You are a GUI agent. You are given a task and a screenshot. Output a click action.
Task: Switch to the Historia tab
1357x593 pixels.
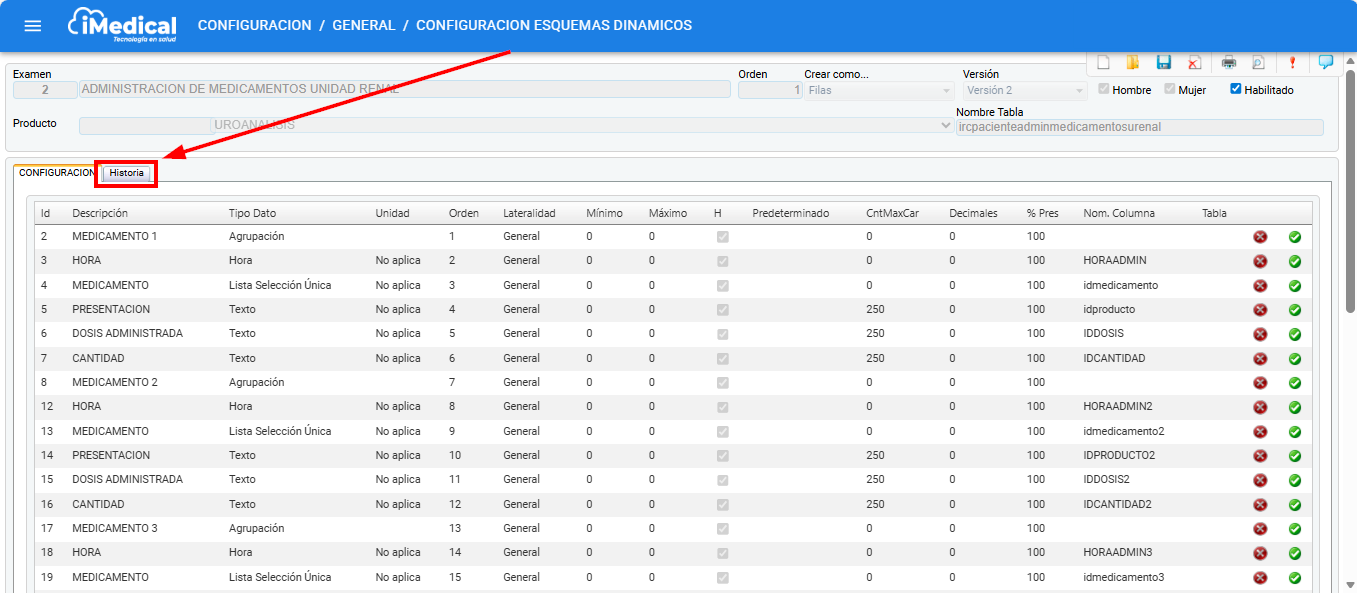127,174
